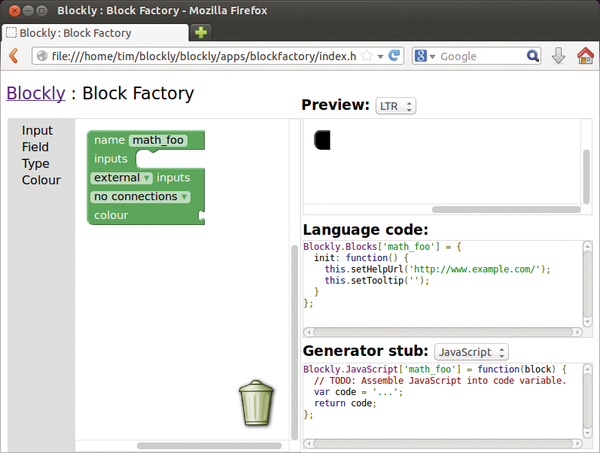Click the workspace vertical scrollbar

click(x=294, y=342)
